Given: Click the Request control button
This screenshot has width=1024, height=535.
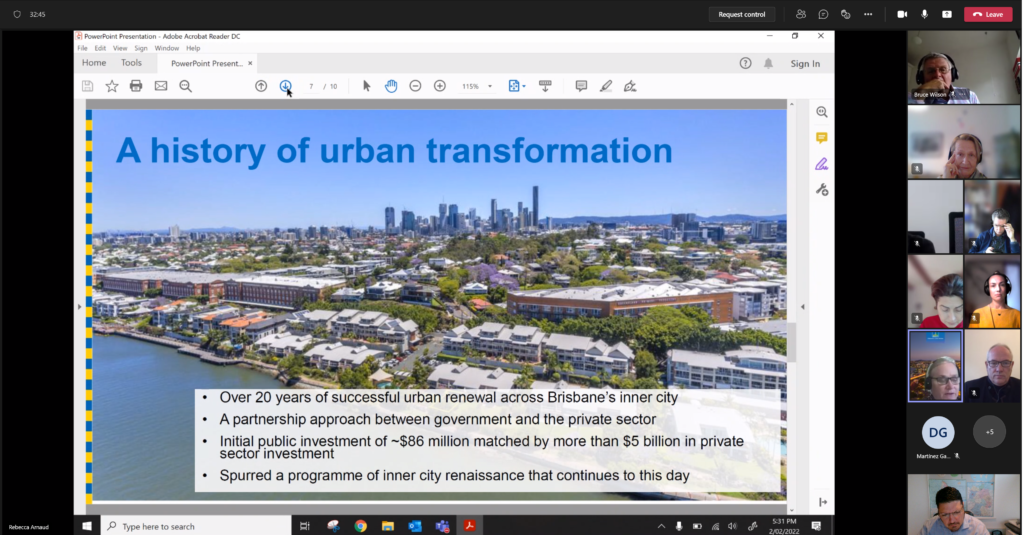Looking at the screenshot, I should pyautogui.click(x=742, y=14).
